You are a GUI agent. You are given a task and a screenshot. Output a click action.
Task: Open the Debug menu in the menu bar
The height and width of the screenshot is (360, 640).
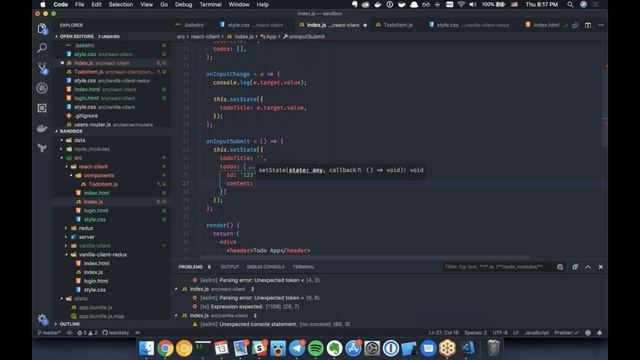(183, 4)
